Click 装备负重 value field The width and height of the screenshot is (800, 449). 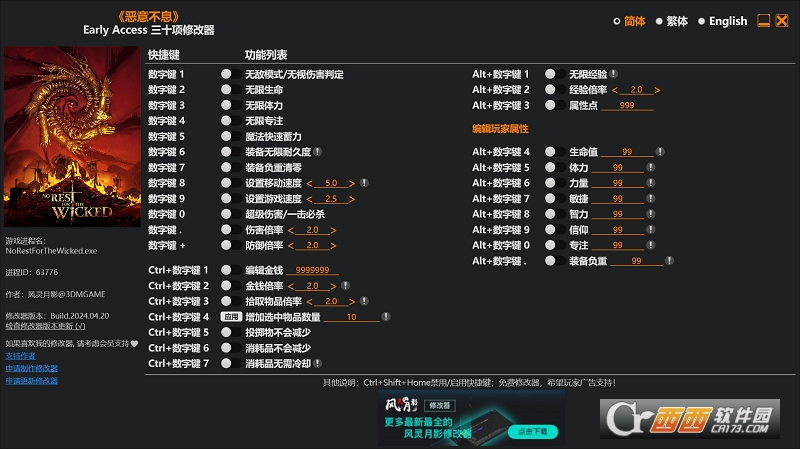click(x=636, y=261)
